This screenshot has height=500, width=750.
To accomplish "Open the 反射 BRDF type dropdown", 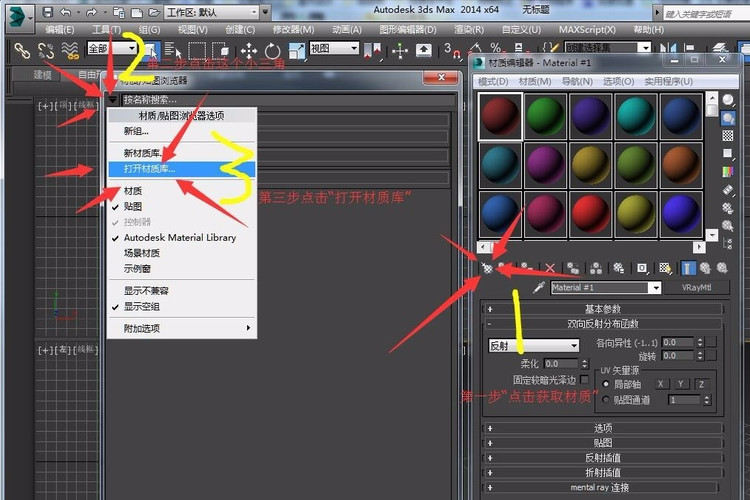I will click(534, 345).
